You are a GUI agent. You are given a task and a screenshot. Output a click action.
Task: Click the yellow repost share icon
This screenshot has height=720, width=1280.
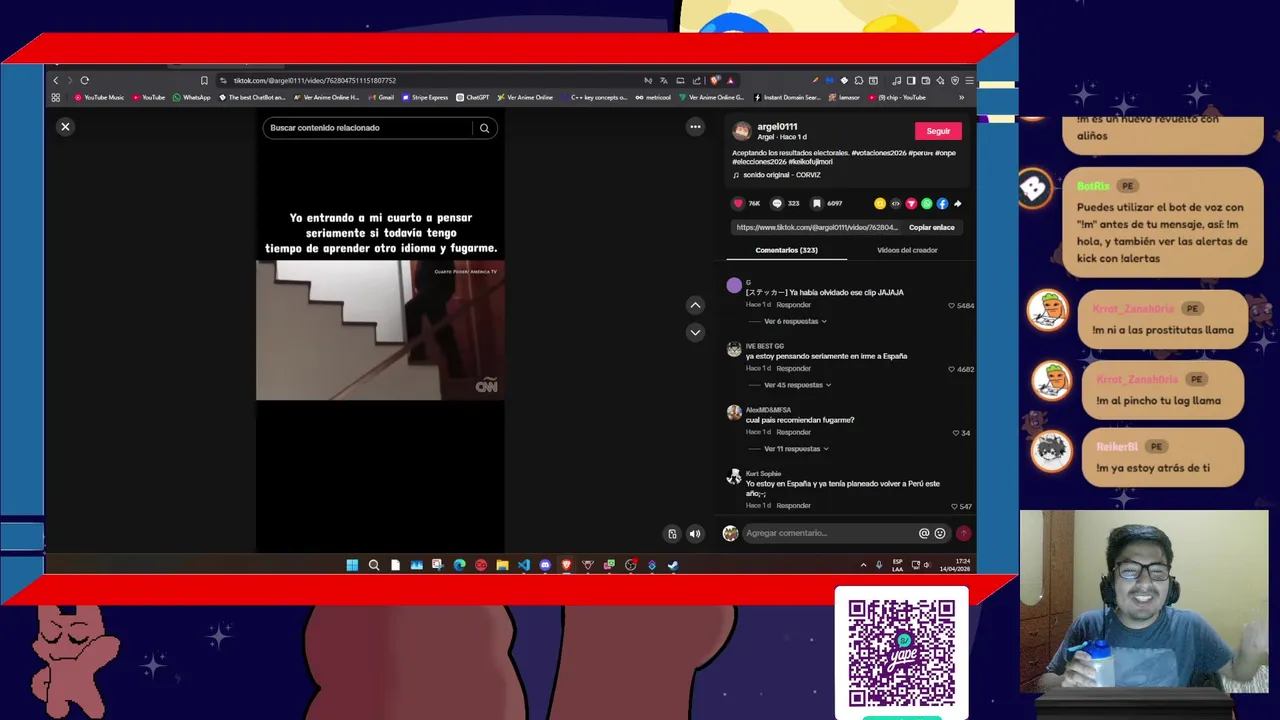pos(880,203)
